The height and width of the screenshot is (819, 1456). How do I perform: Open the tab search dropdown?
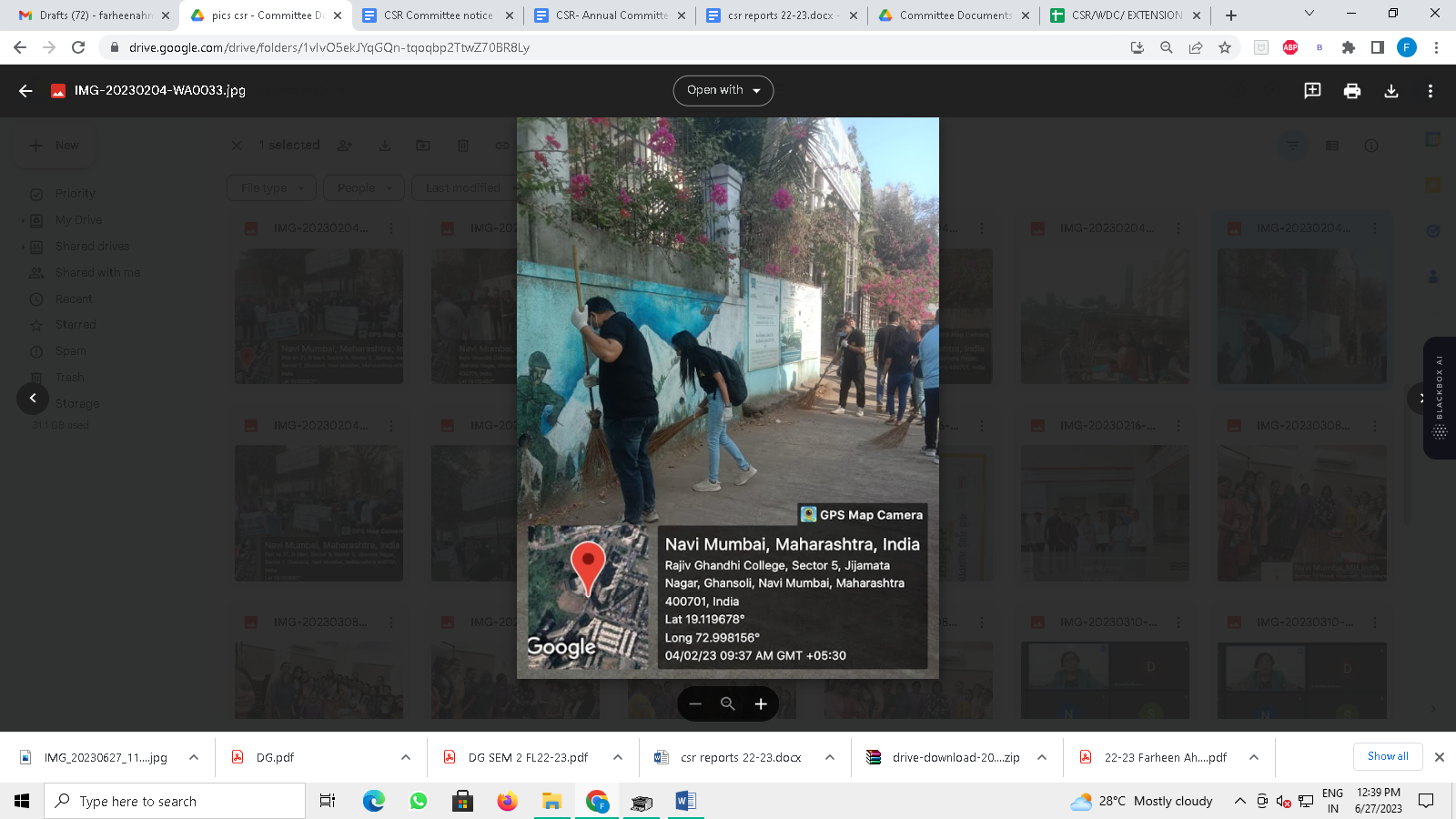tap(1309, 14)
